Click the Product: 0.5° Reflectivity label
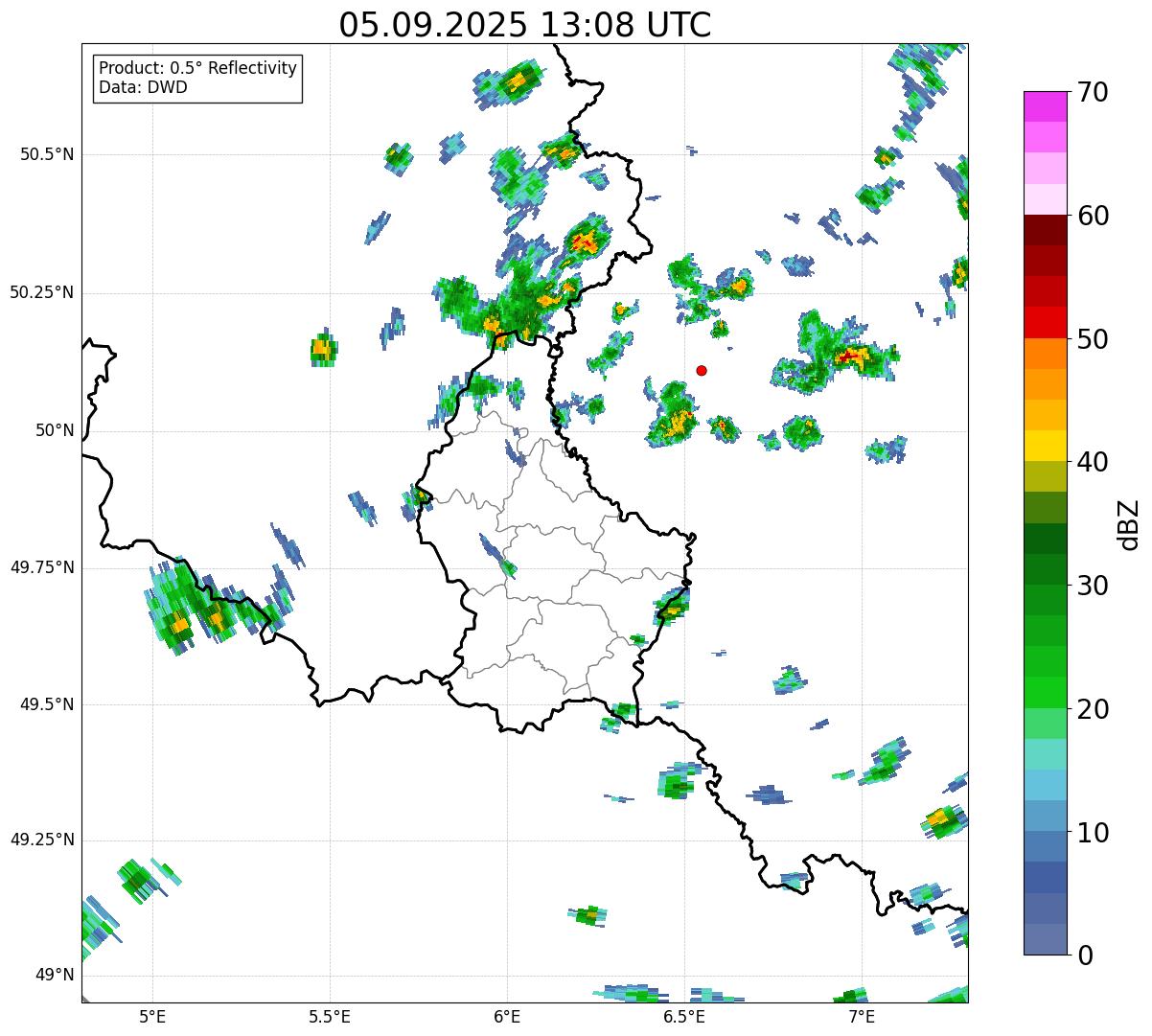This screenshot has height=1036, width=1152. (198, 69)
